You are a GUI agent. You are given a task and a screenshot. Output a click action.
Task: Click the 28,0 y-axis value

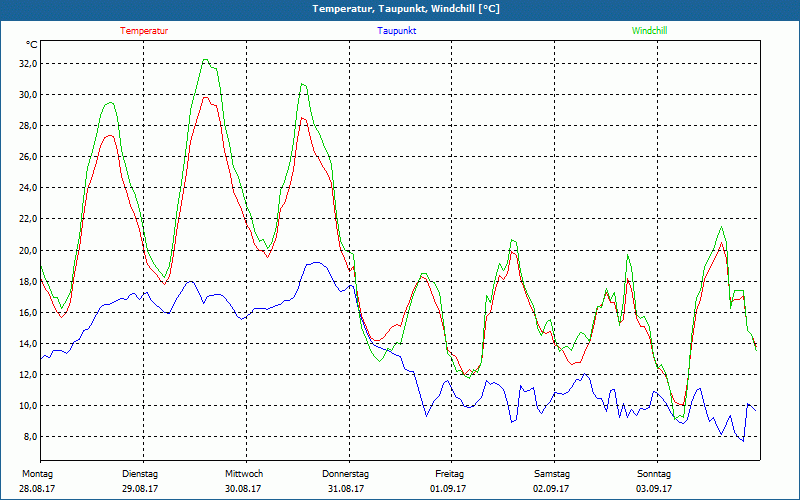[x=28, y=126]
